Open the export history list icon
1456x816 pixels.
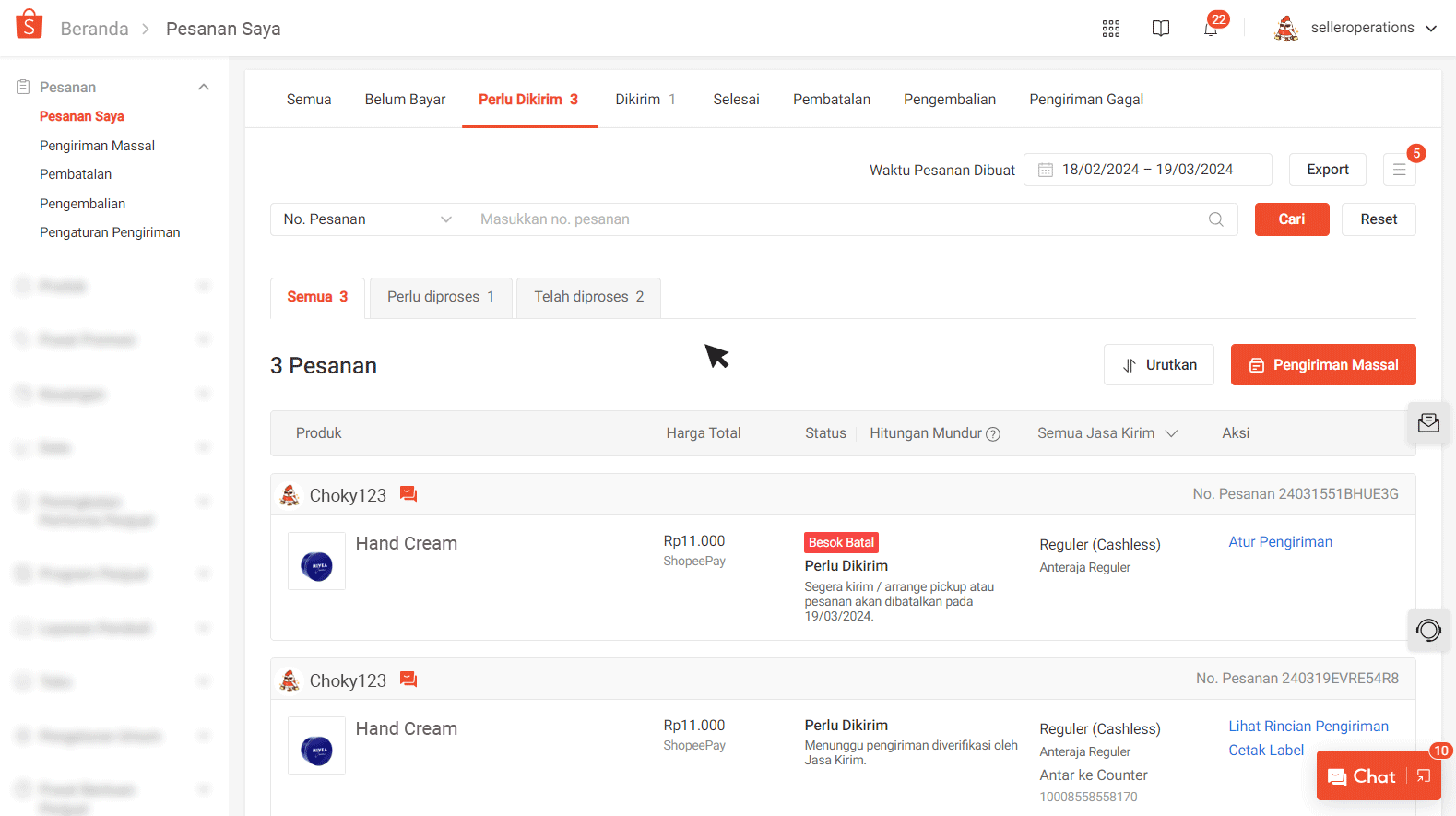(1400, 170)
